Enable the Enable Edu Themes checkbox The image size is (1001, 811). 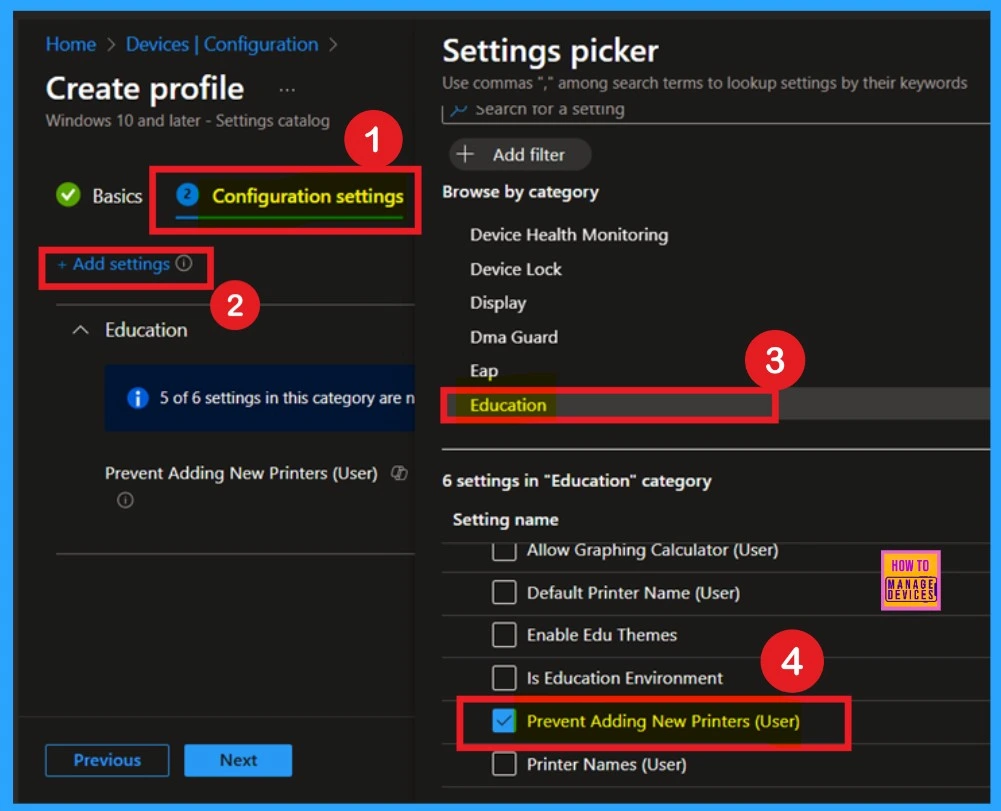coord(504,635)
